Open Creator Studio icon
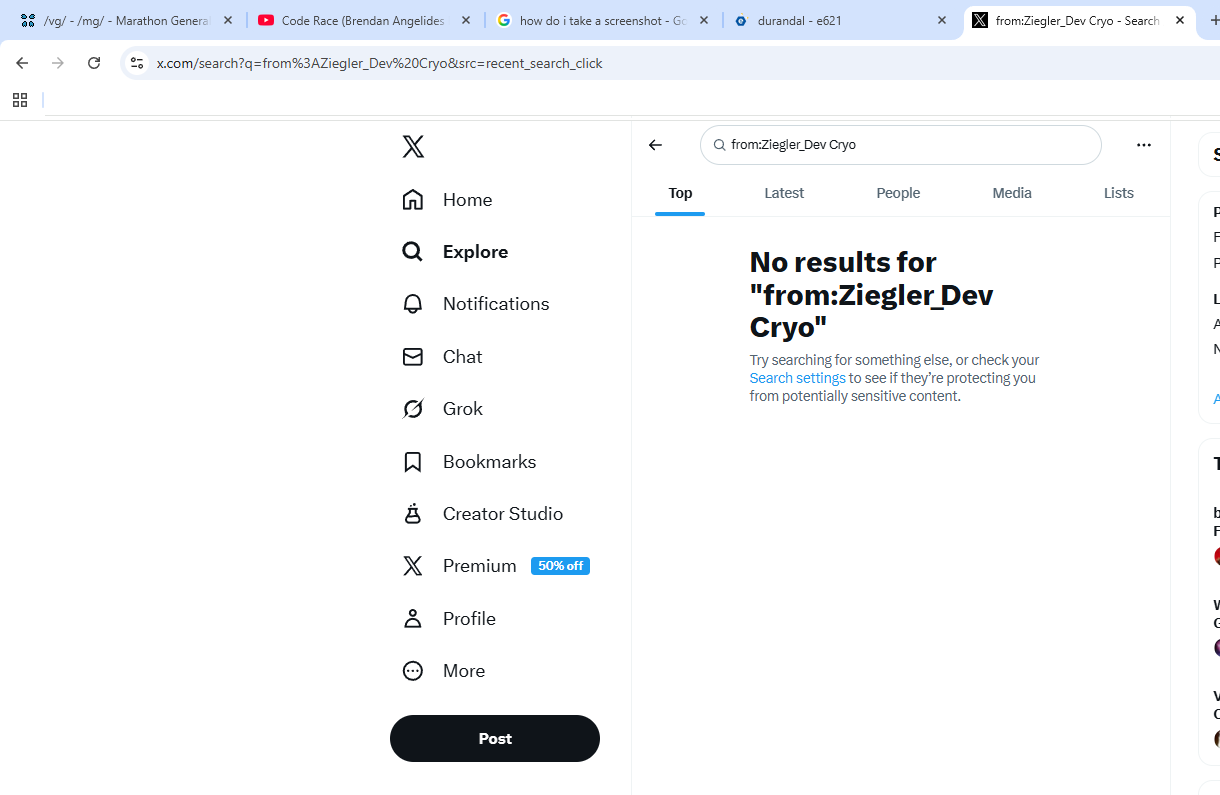 click(413, 514)
